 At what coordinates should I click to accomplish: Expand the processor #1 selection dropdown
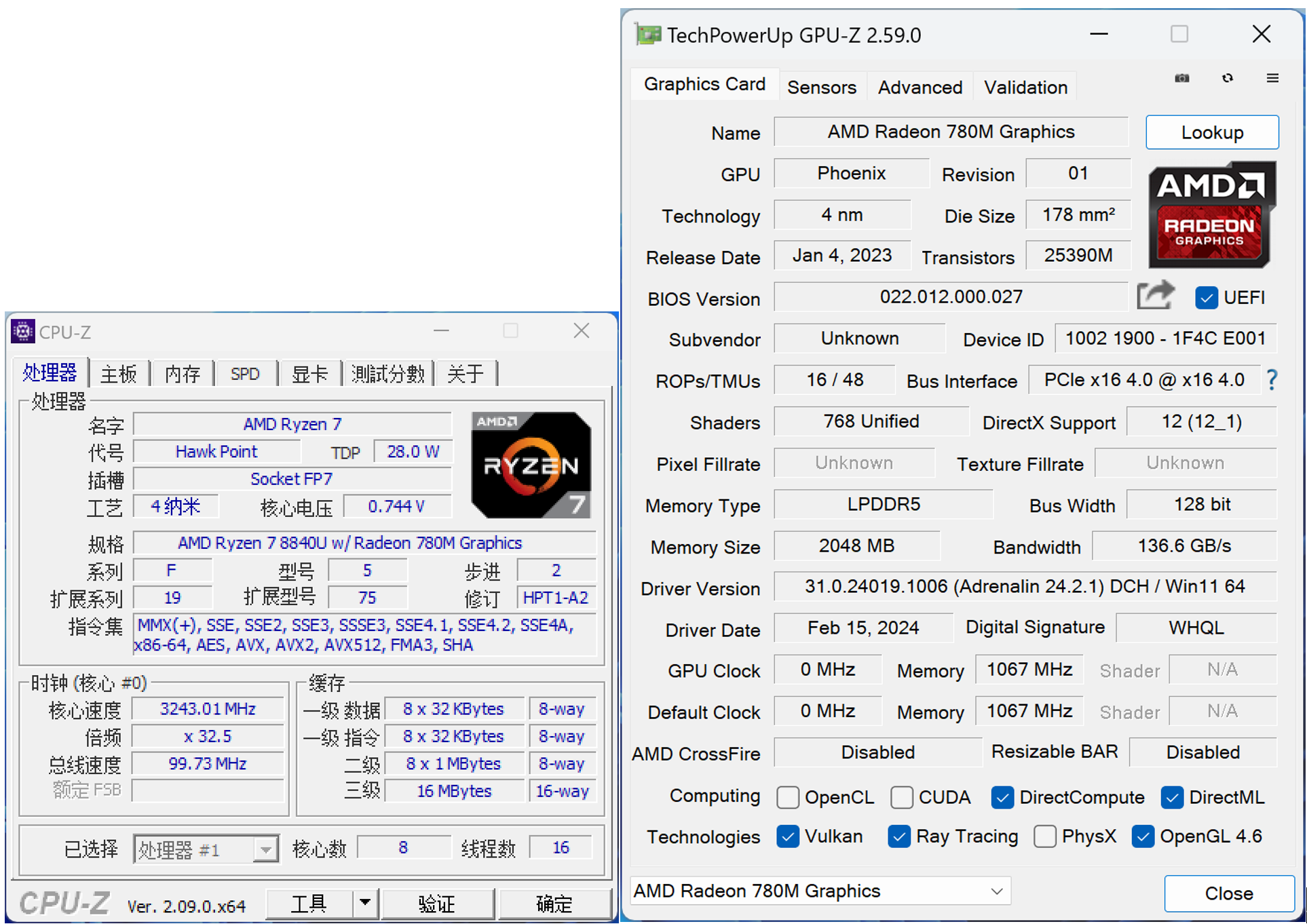(265, 849)
